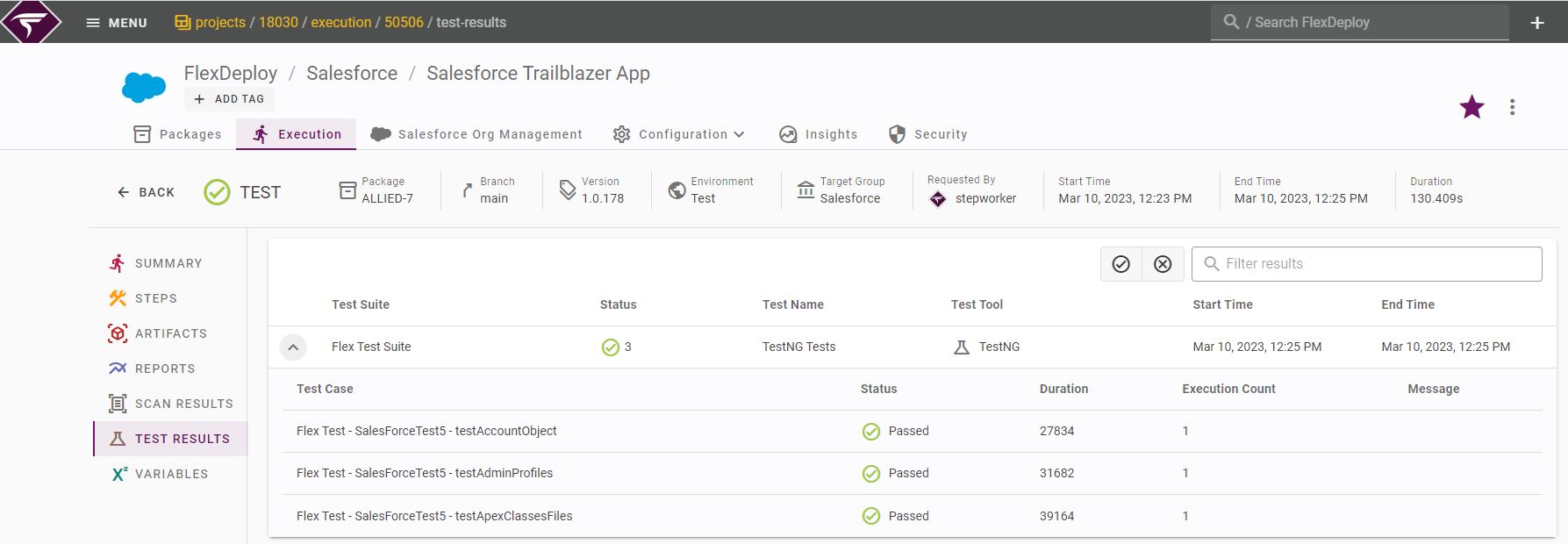This screenshot has width=1568, height=544.
Task: Sort by Start Time column header
Action: coord(1222,304)
